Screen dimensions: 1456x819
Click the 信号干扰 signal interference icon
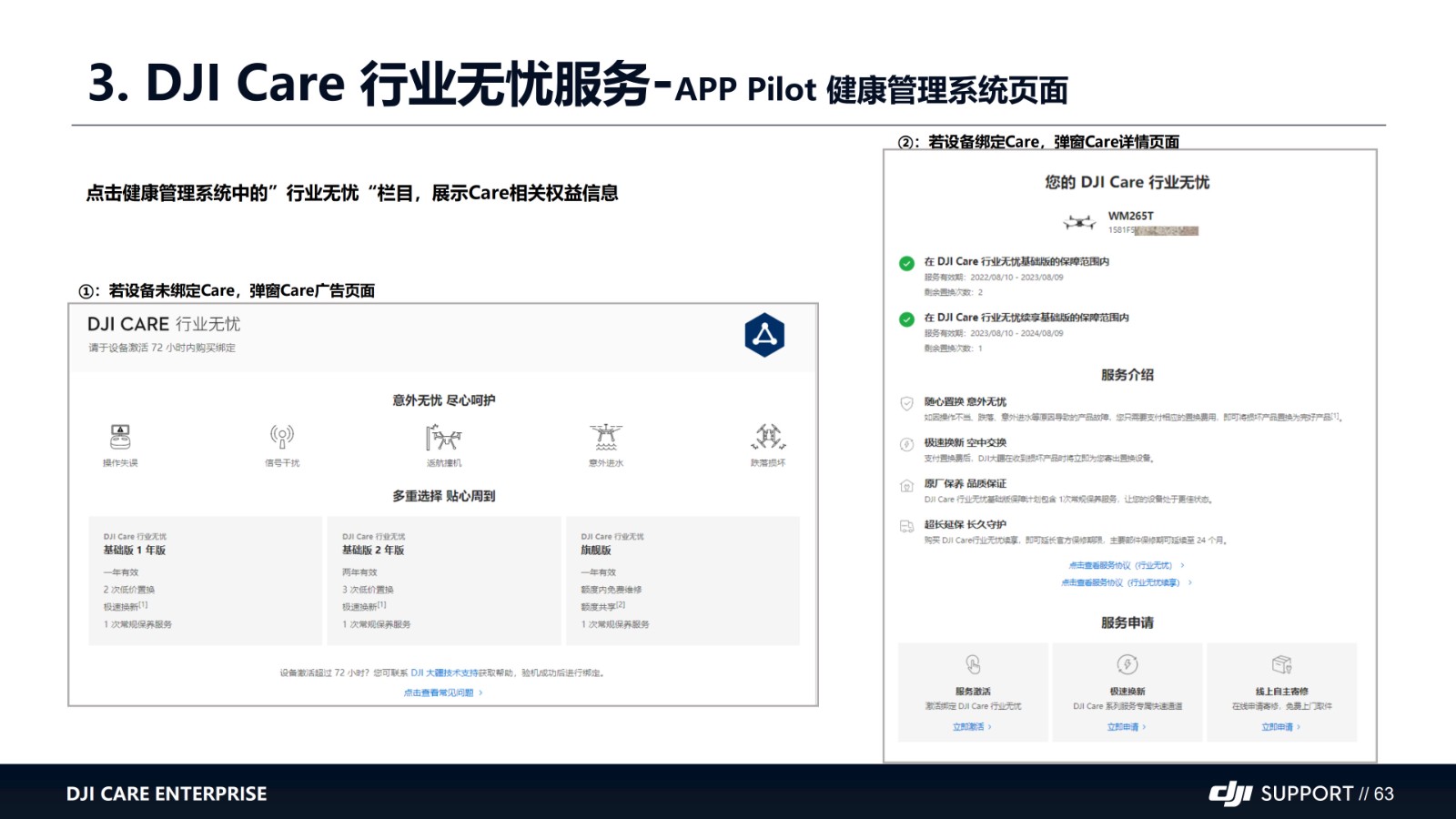point(282,437)
